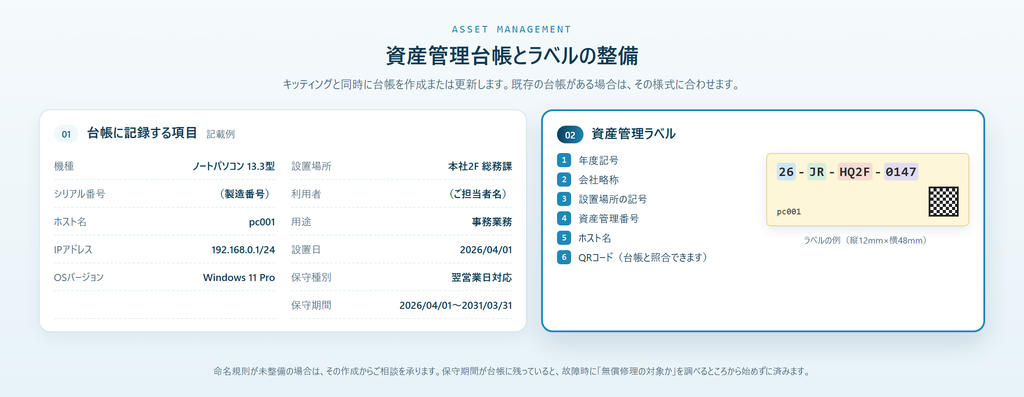Click the value 事務業務

coord(492,222)
